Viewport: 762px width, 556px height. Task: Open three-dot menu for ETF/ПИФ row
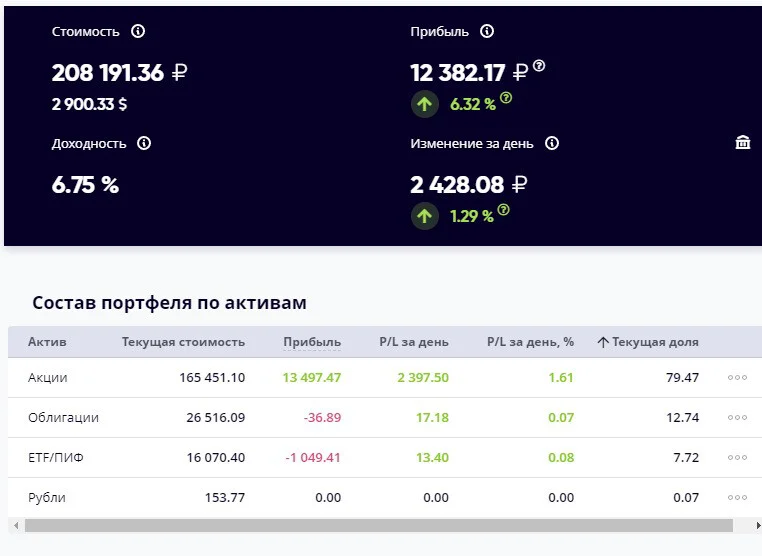coord(737,457)
